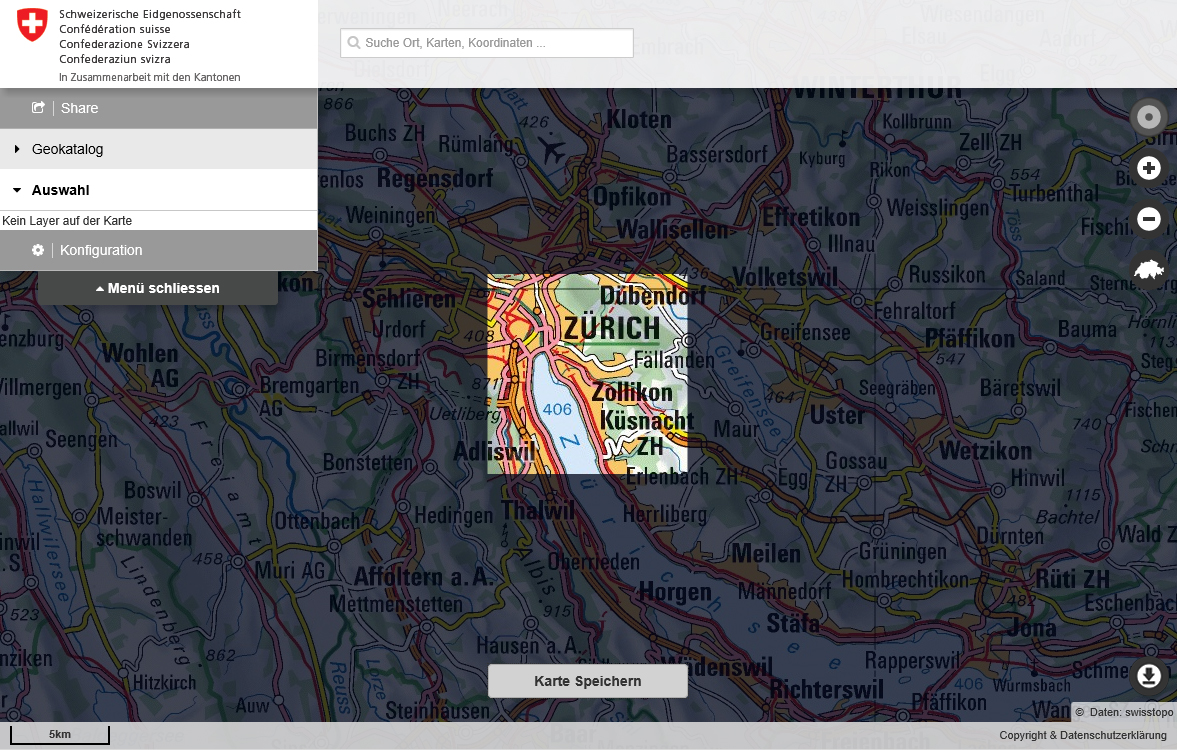1177x750 pixels.
Task: Click the download offline map icon
Action: [x=1148, y=676]
